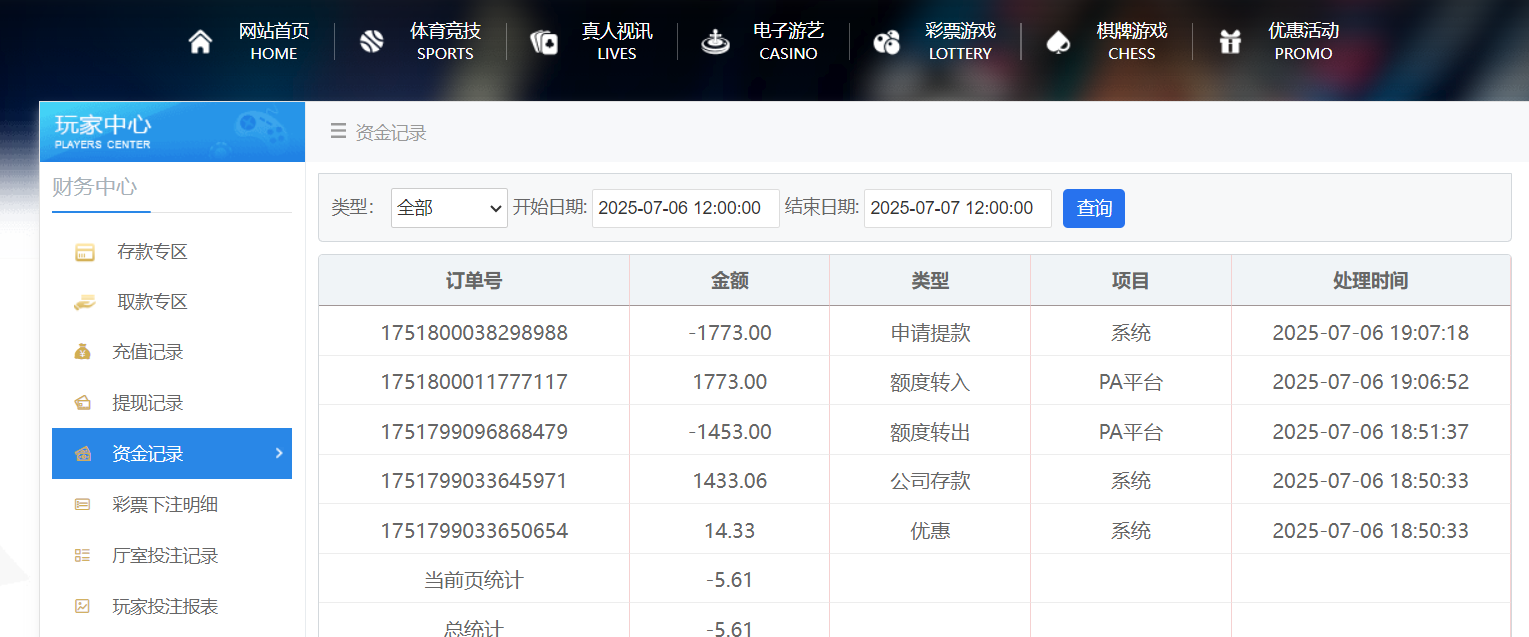Open 玩家投注报表 from the sidebar

(x=82, y=606)
